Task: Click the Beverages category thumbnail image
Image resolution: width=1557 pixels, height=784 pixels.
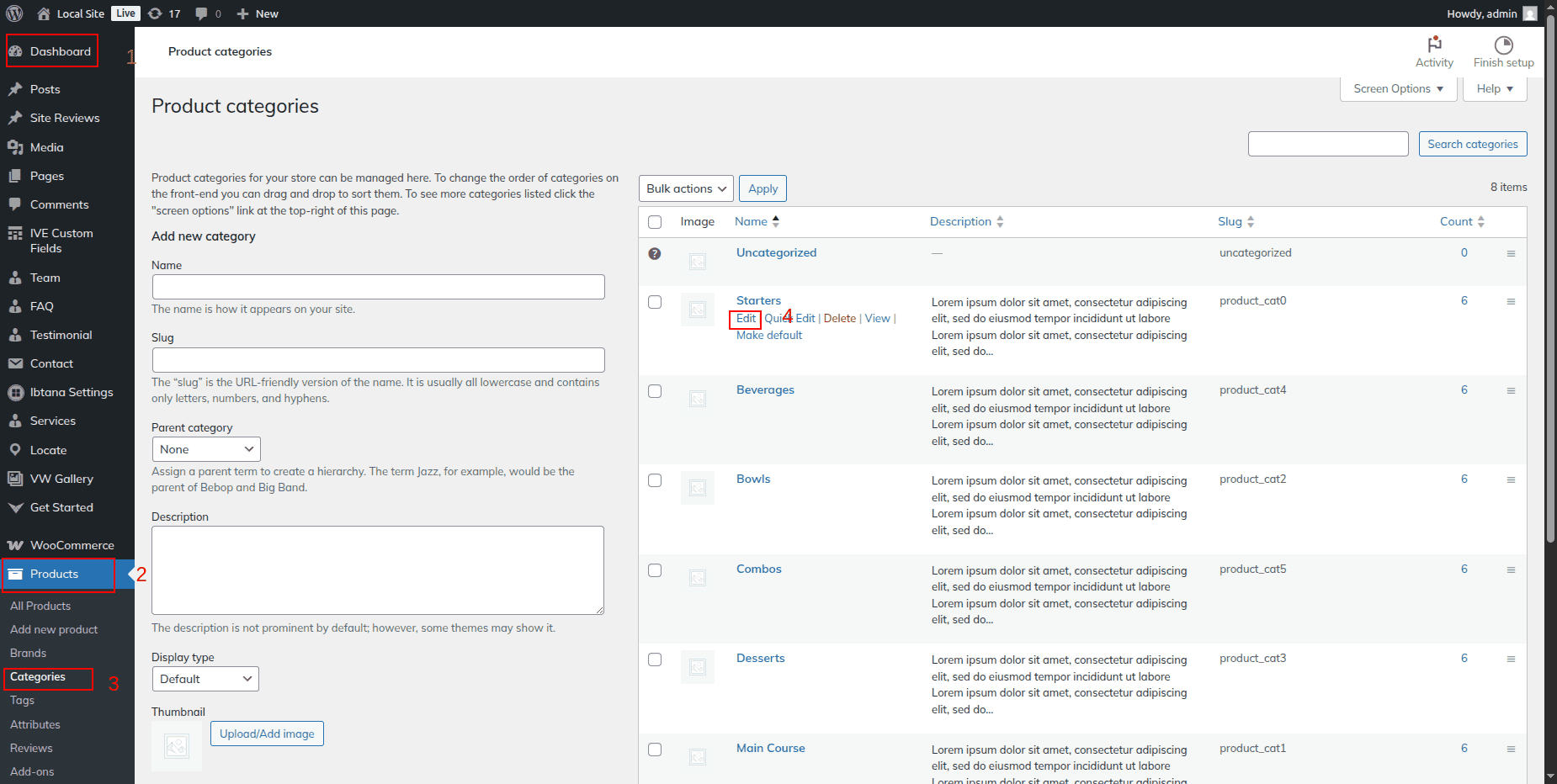Action: click(x=698, y=399)
